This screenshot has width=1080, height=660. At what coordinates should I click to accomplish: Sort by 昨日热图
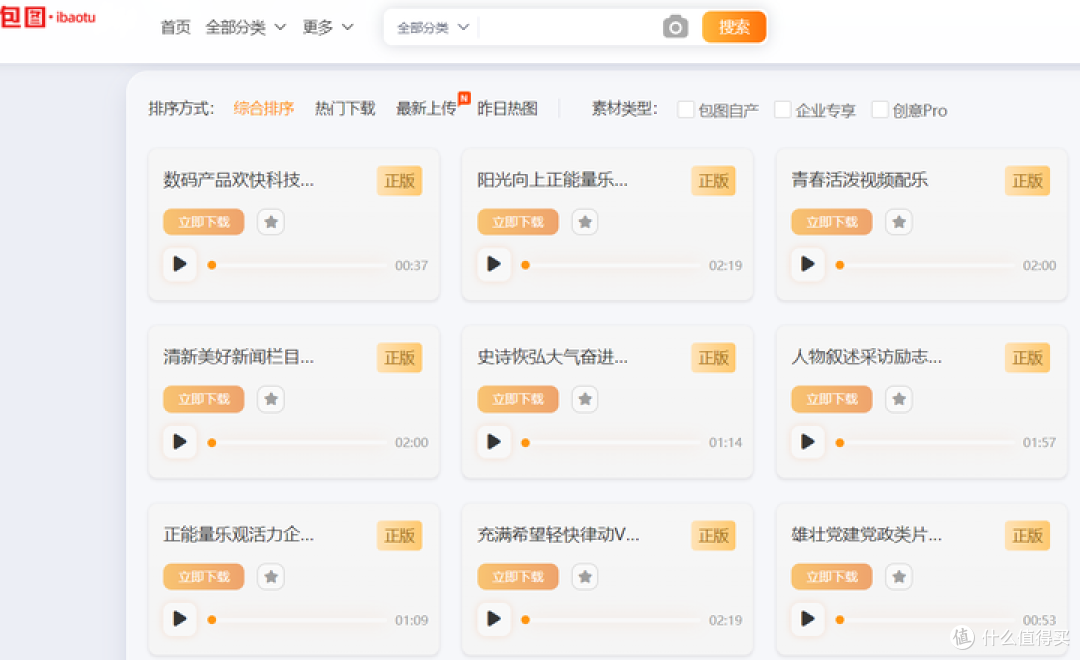click(508, 108)
